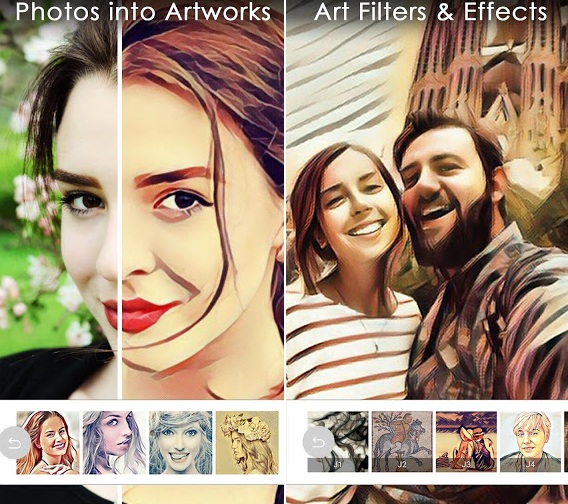Select the J1 black smoke filter
Screen dimensions: 568x504
click(x=338, y=441)
